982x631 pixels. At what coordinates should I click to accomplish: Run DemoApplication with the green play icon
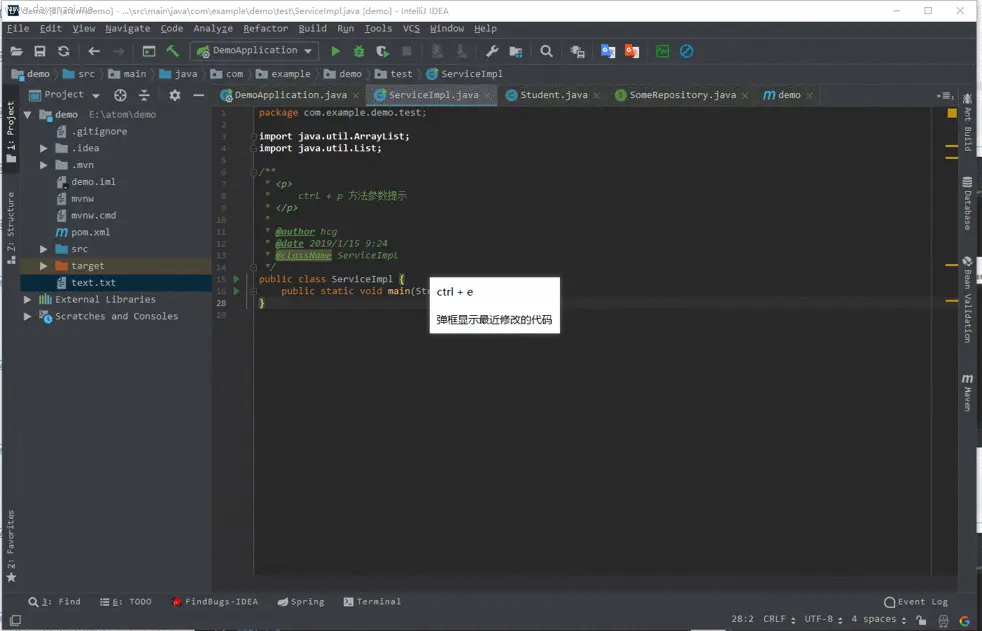(335, 51)
